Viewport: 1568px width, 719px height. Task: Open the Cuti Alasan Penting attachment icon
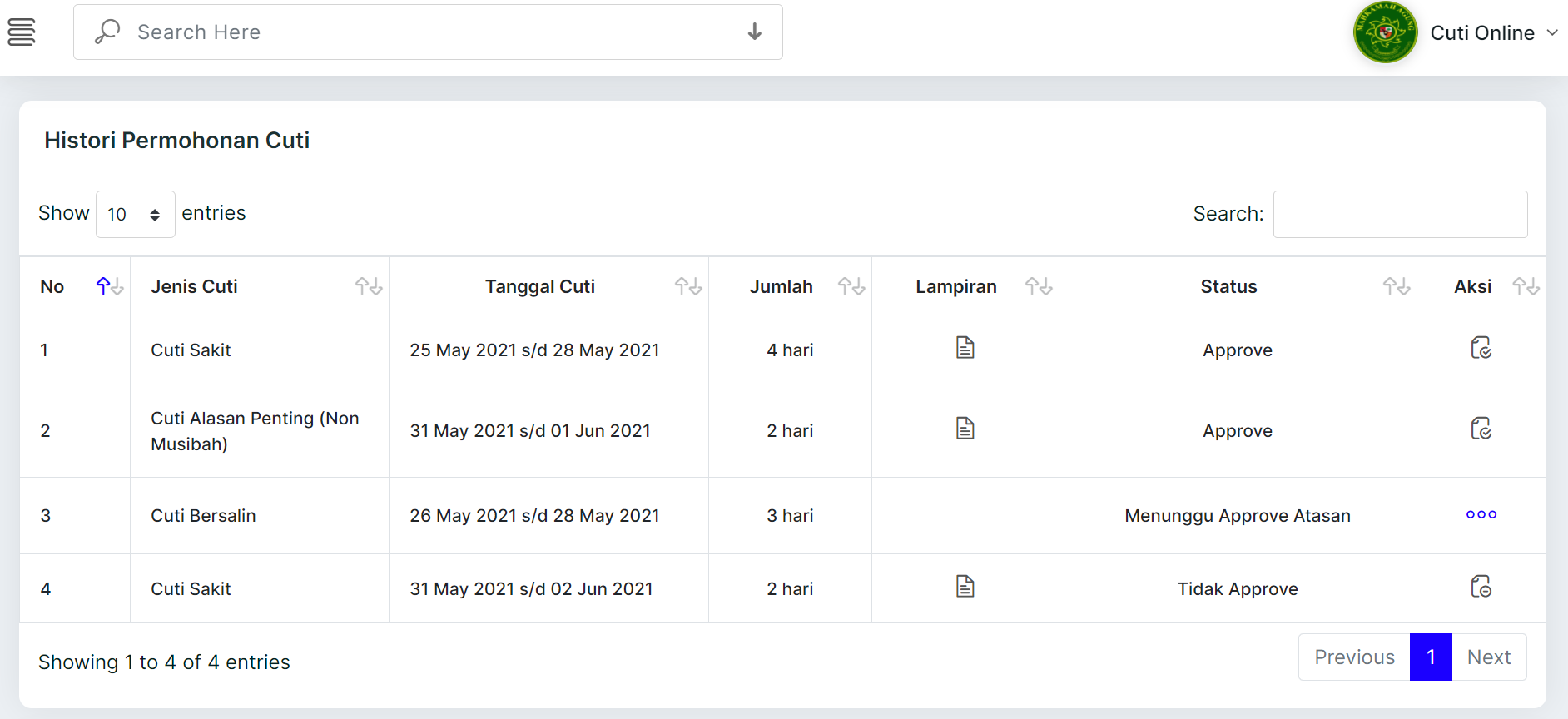coord(965,428)
